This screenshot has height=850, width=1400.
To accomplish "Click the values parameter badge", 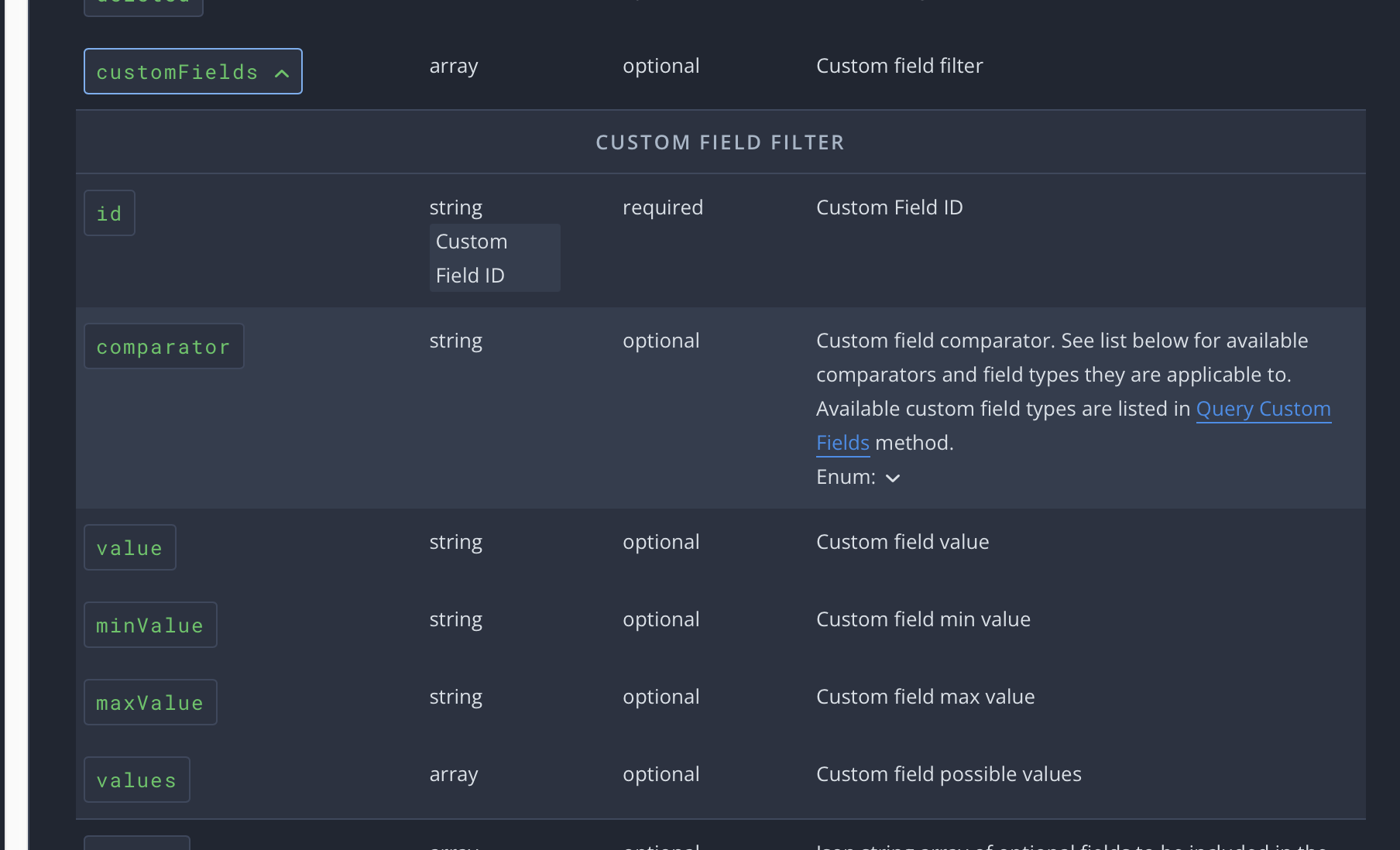I will tap(136, 780).
